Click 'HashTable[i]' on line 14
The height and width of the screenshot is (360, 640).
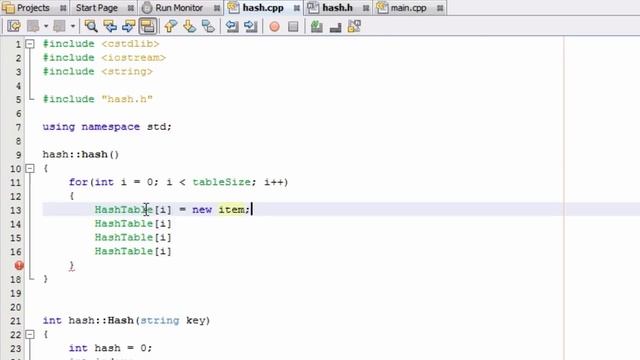click(133, 224)
